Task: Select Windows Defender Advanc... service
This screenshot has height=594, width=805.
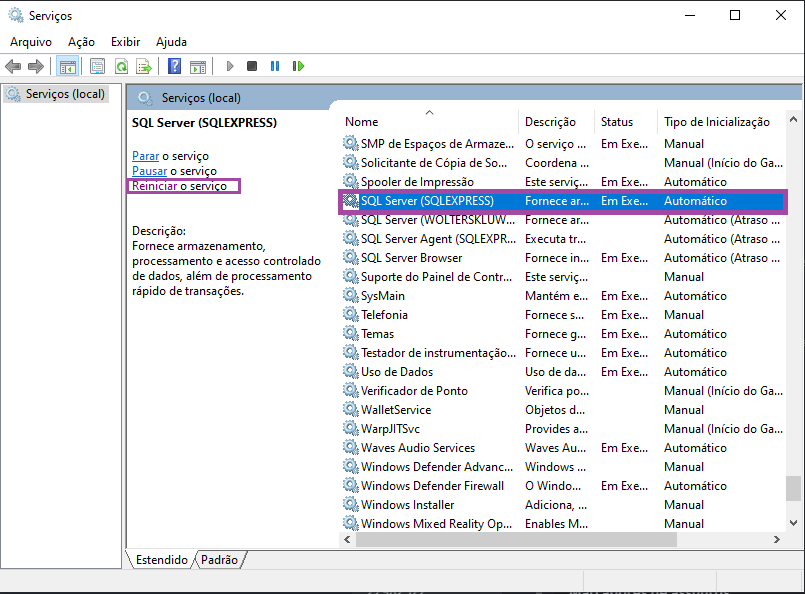Action: (x=563, y=467)
